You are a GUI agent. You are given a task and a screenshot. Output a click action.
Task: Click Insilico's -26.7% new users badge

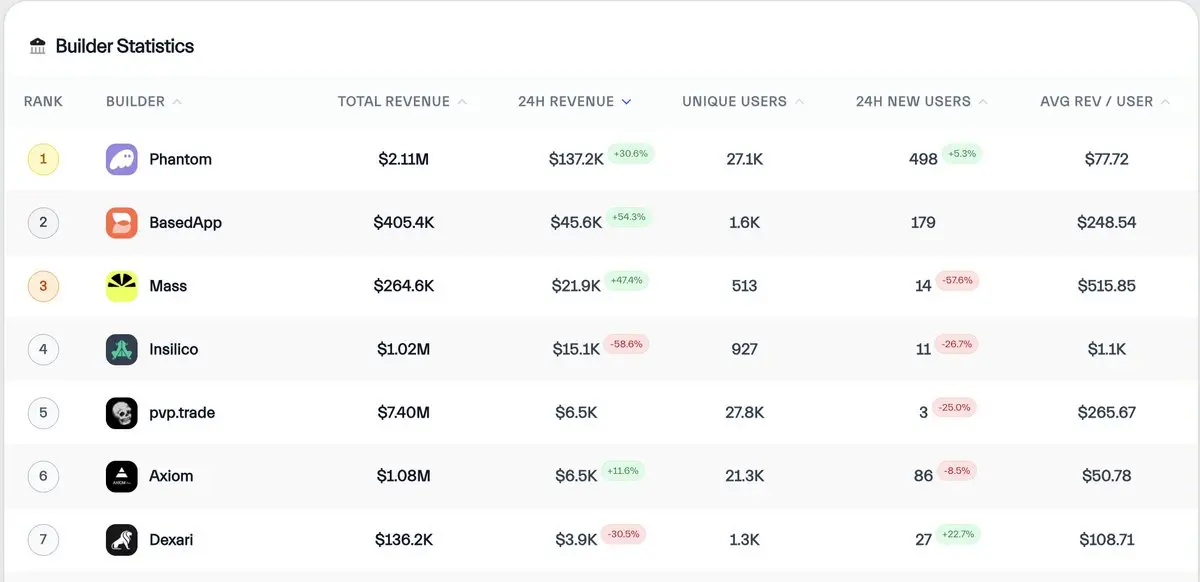(956, 344)
